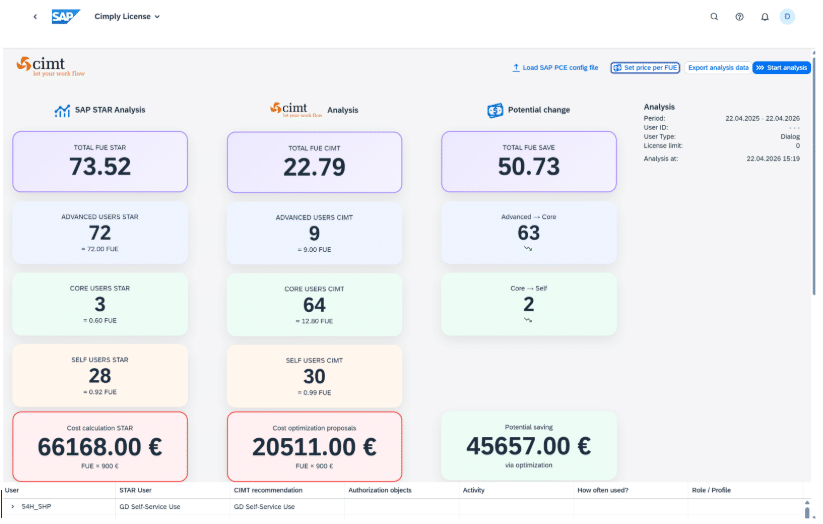
Task: Open the notifications bell
Action: pos(765,17)
